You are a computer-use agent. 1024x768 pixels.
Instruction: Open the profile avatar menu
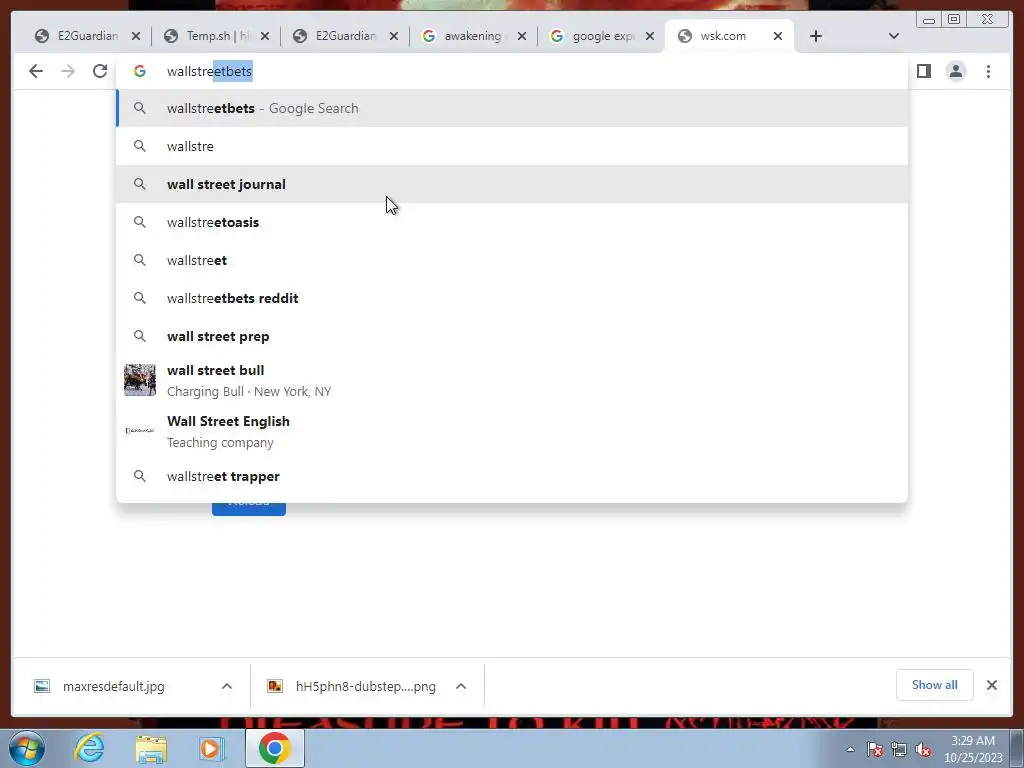[x=955, y=71]
